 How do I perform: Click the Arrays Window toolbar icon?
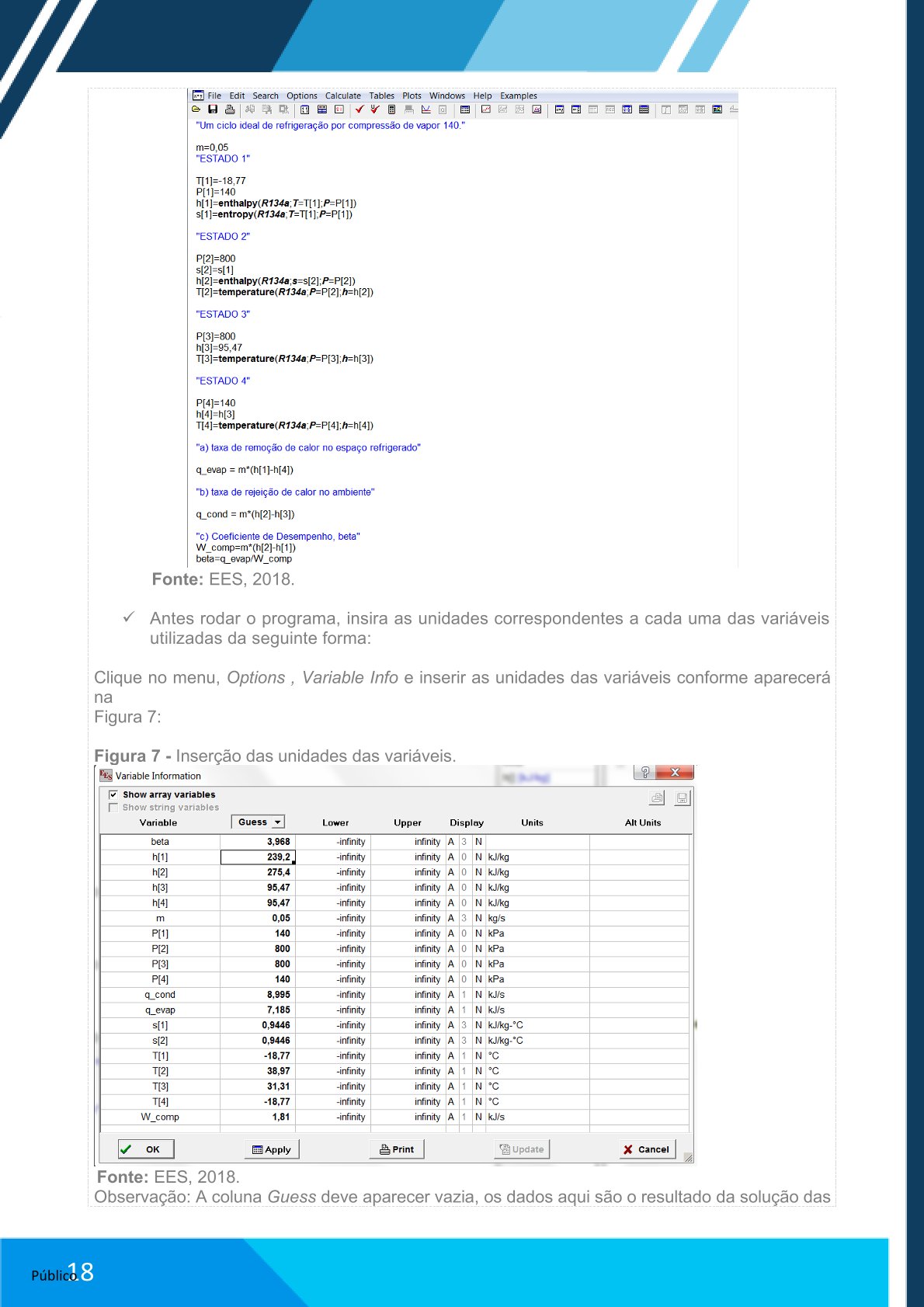[x=627, y=109]
